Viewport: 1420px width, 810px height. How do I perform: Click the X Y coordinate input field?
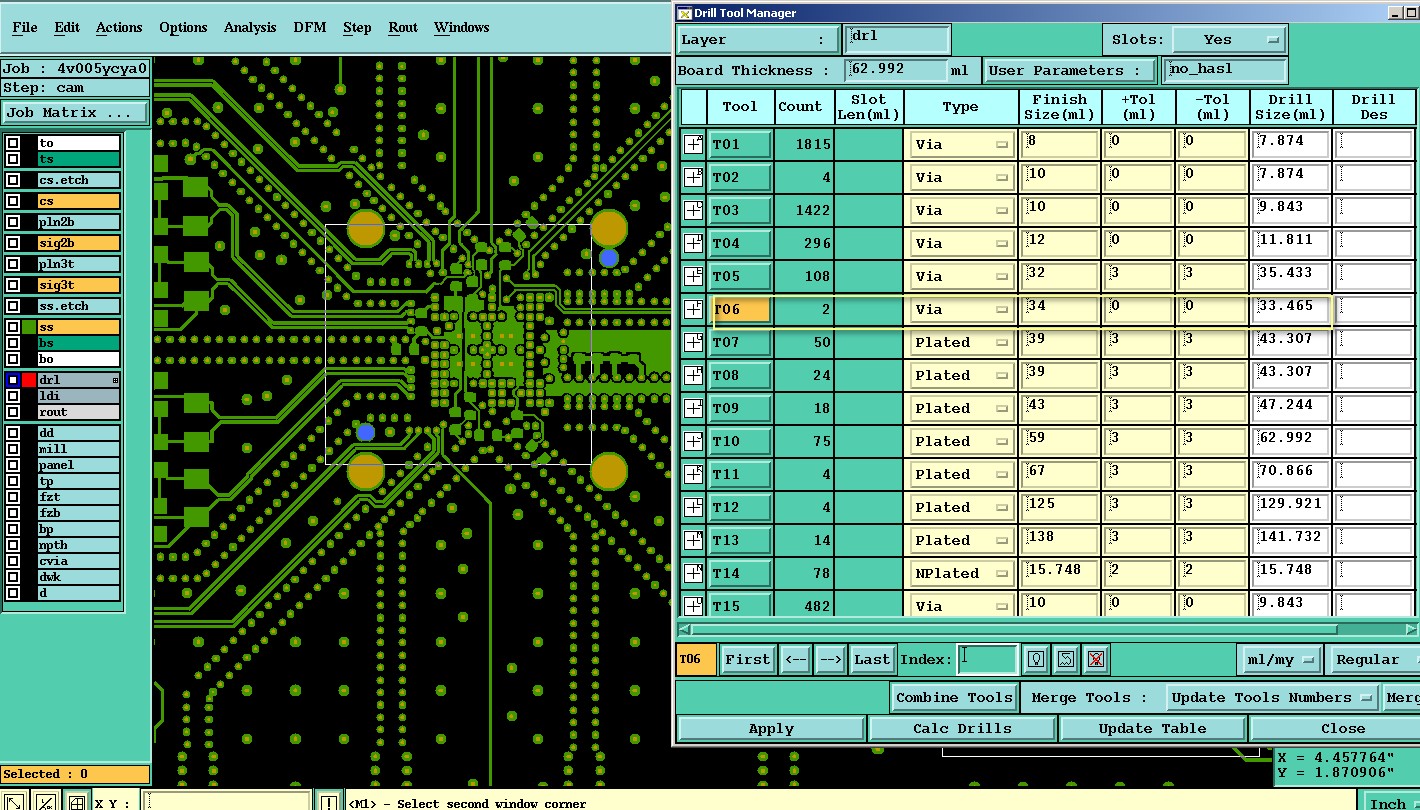(226, 802)
